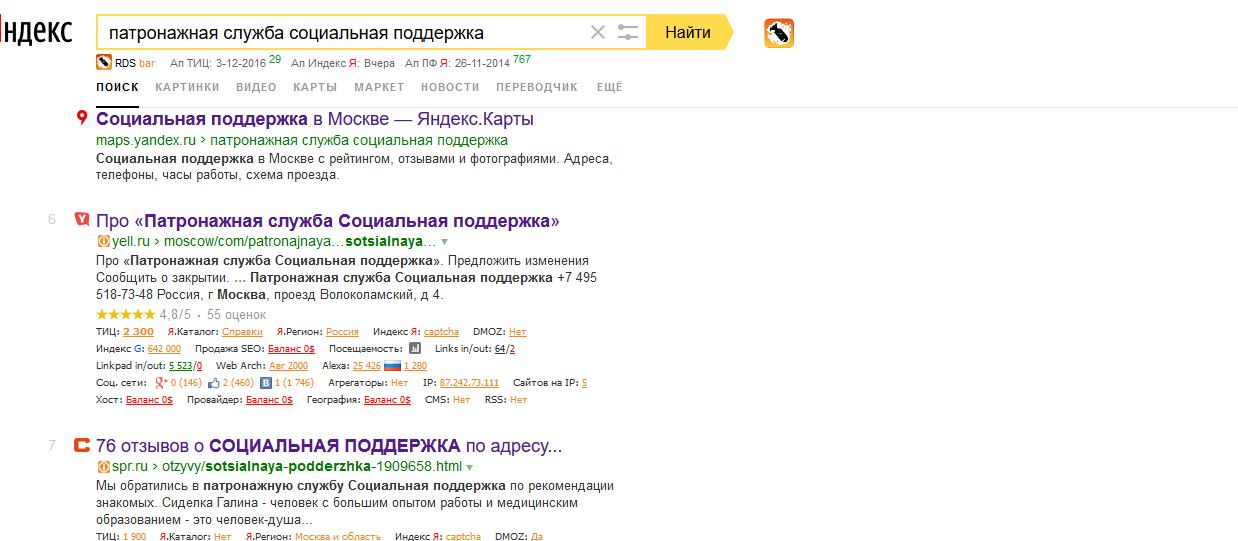The height and width of the screenshot is (541, 1238).
Task: Click the maps.yandex.ru green URL
Action: tap(146, 140)
